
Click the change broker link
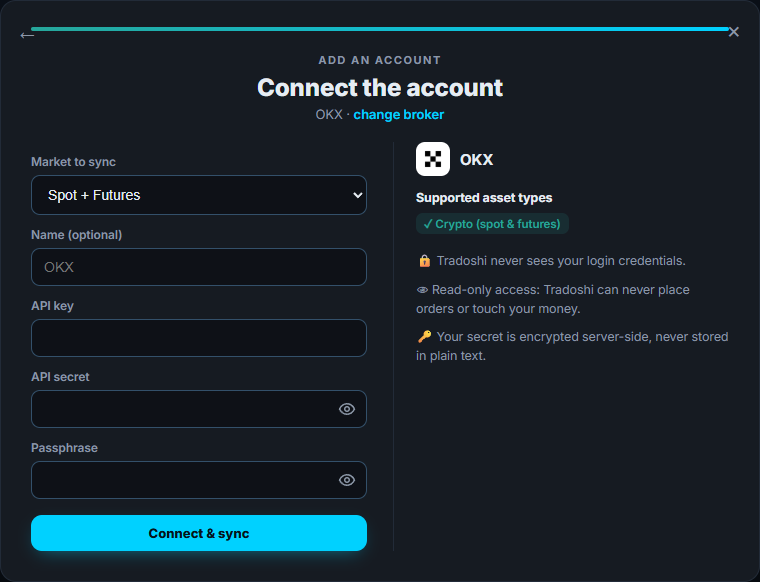(398, 114)
